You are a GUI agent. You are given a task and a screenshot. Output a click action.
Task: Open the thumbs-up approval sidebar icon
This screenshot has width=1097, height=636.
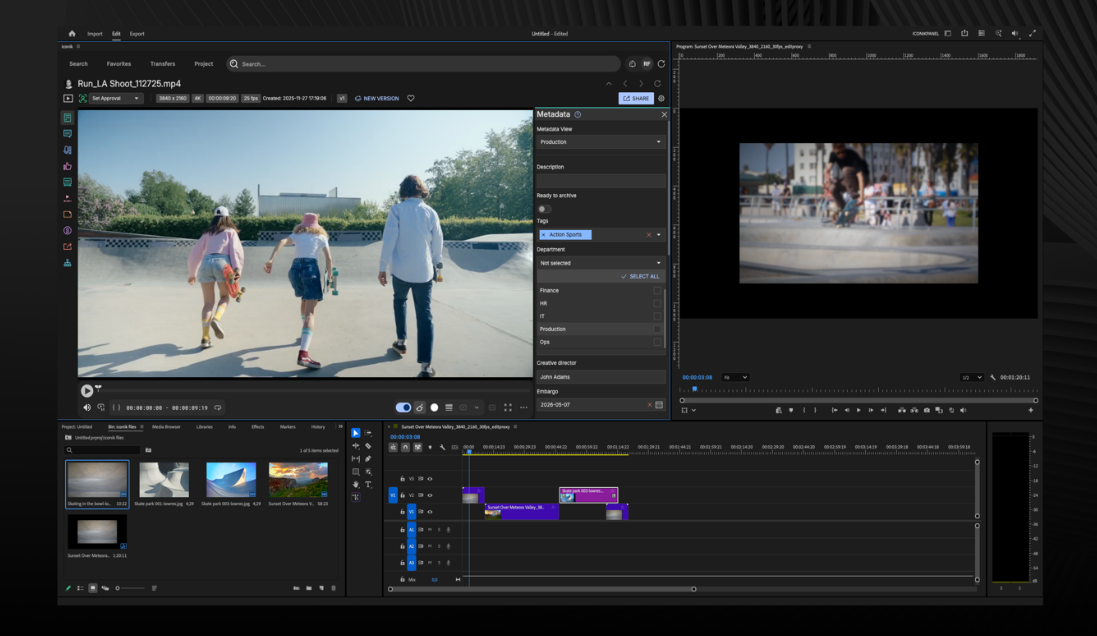pyautogui.click(x=67, y=166)
